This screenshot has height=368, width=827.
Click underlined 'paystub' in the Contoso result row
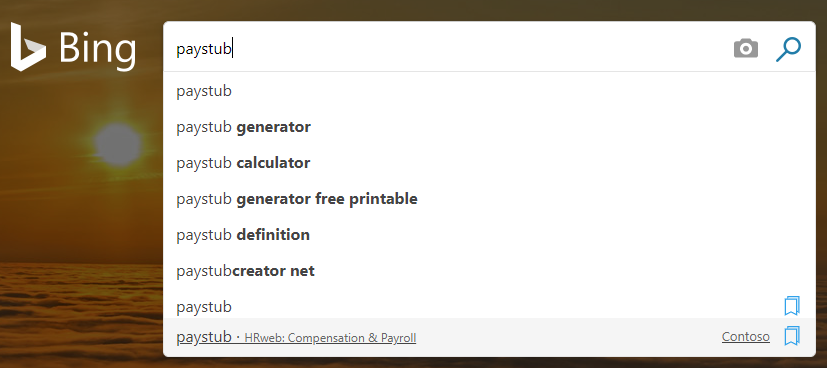pyautogui.click(x=204, y=337)
